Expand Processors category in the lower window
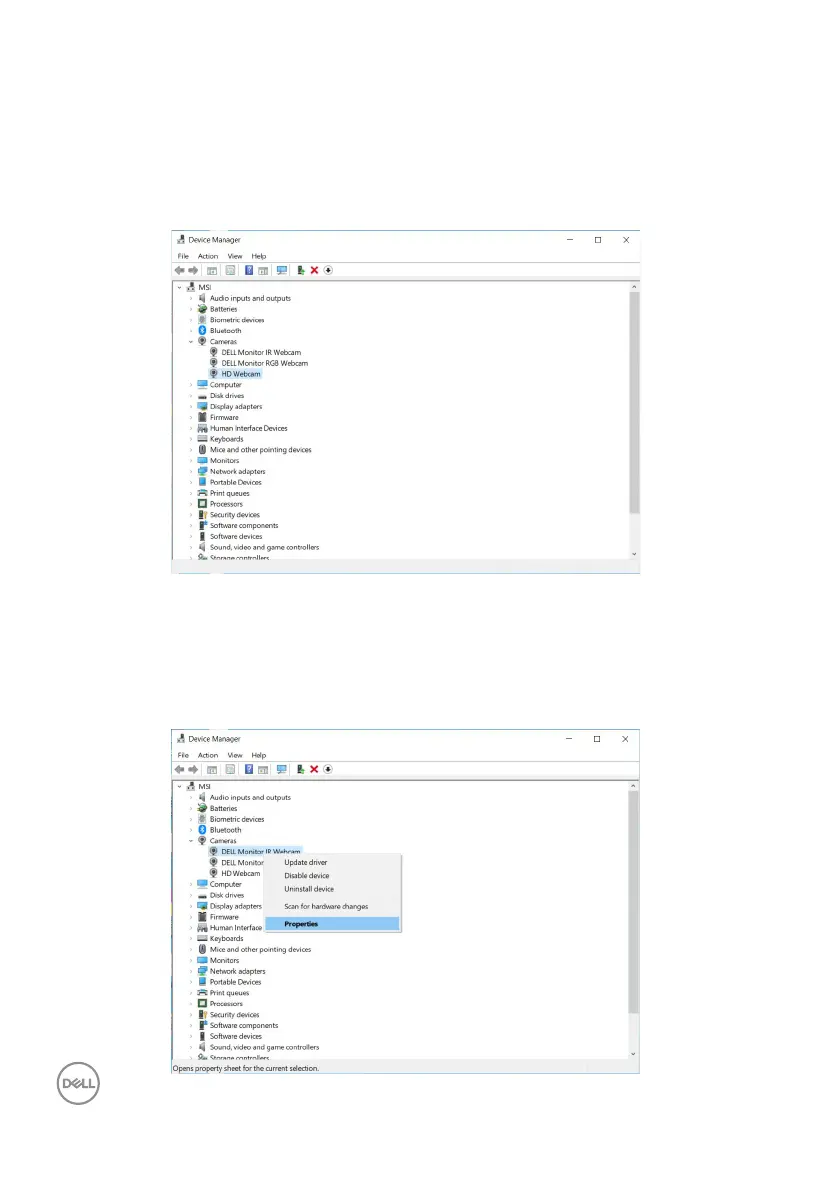840x1190 pixels. [x=191, y=1004]
